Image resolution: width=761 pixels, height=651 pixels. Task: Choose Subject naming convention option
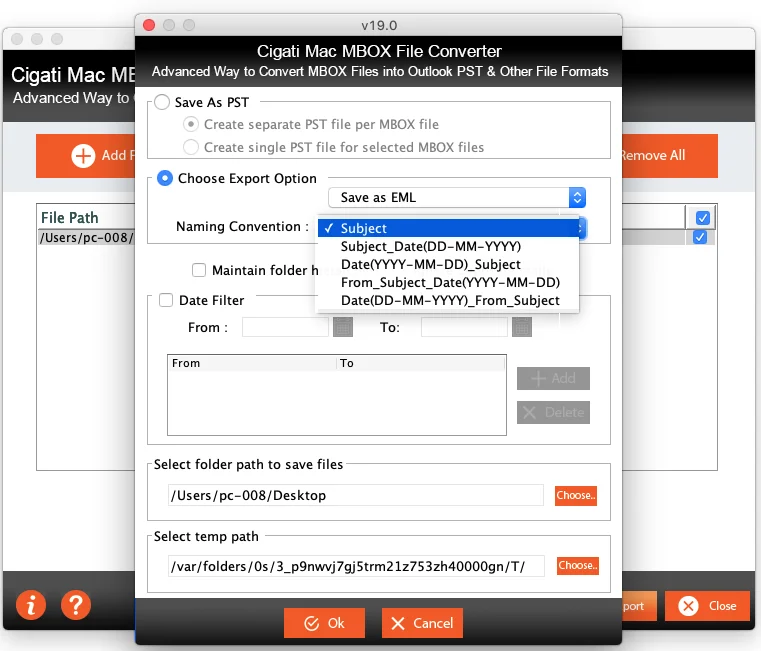(448, 228)
